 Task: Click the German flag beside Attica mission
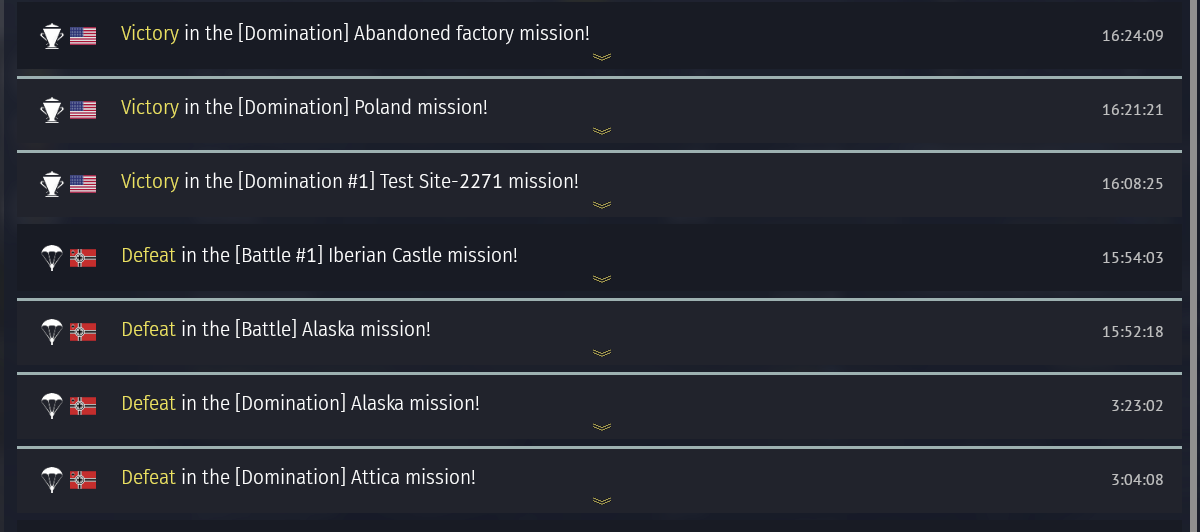[83, 480]
